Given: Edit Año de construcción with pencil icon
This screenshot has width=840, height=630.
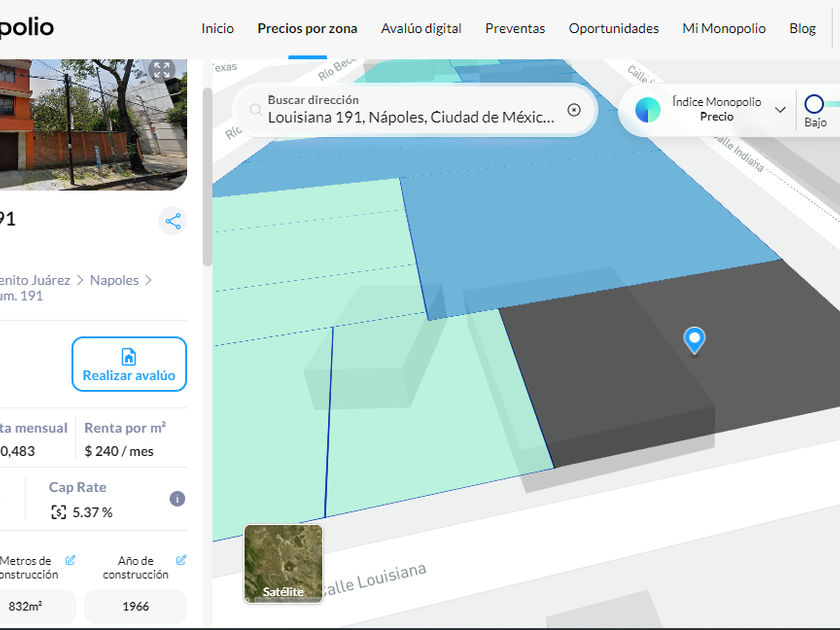Looking at the screenshot, I should pyautogui.click(x=181, y=560).
